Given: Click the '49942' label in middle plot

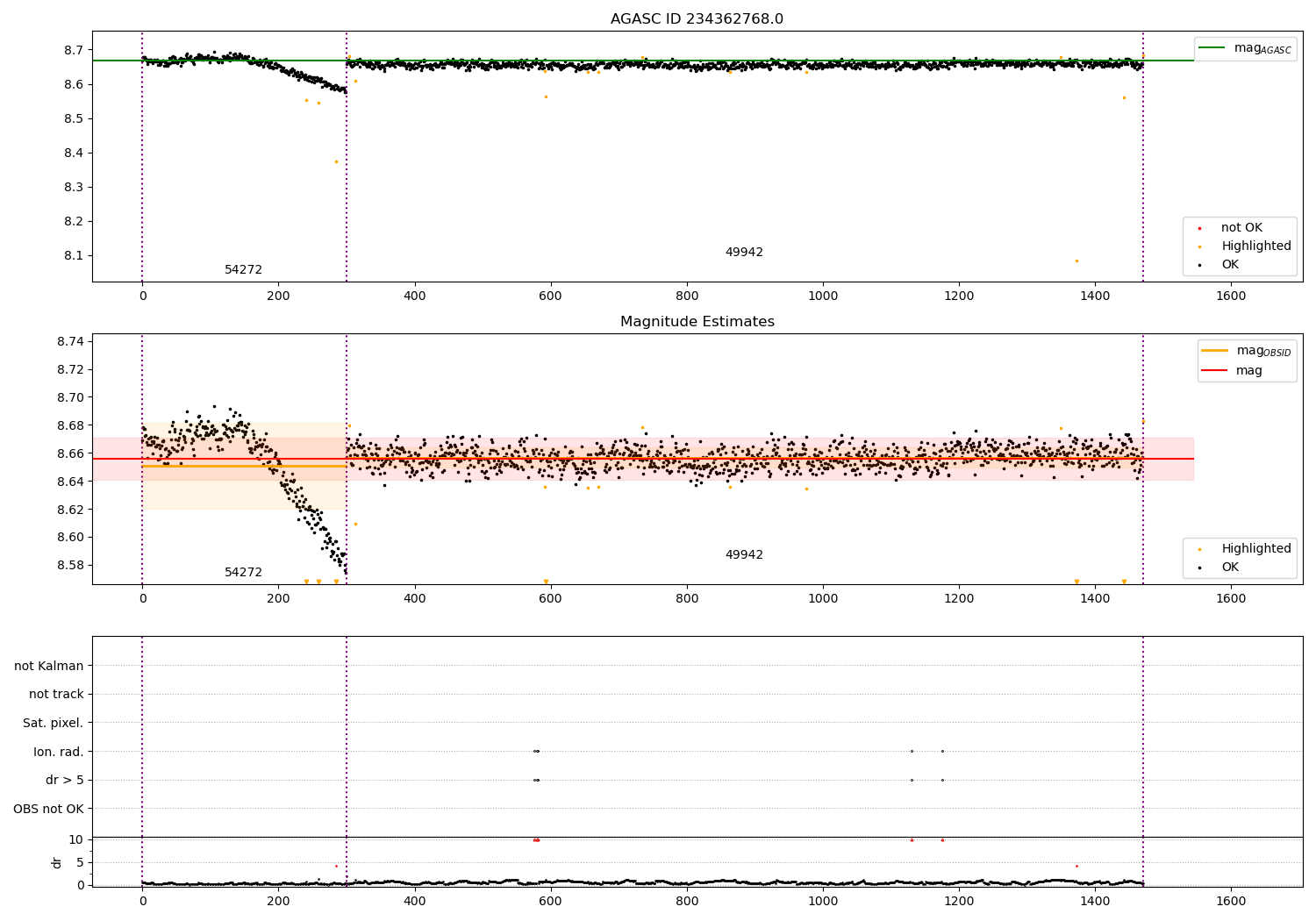Looking at the screenshot, I should pos(744,555).
